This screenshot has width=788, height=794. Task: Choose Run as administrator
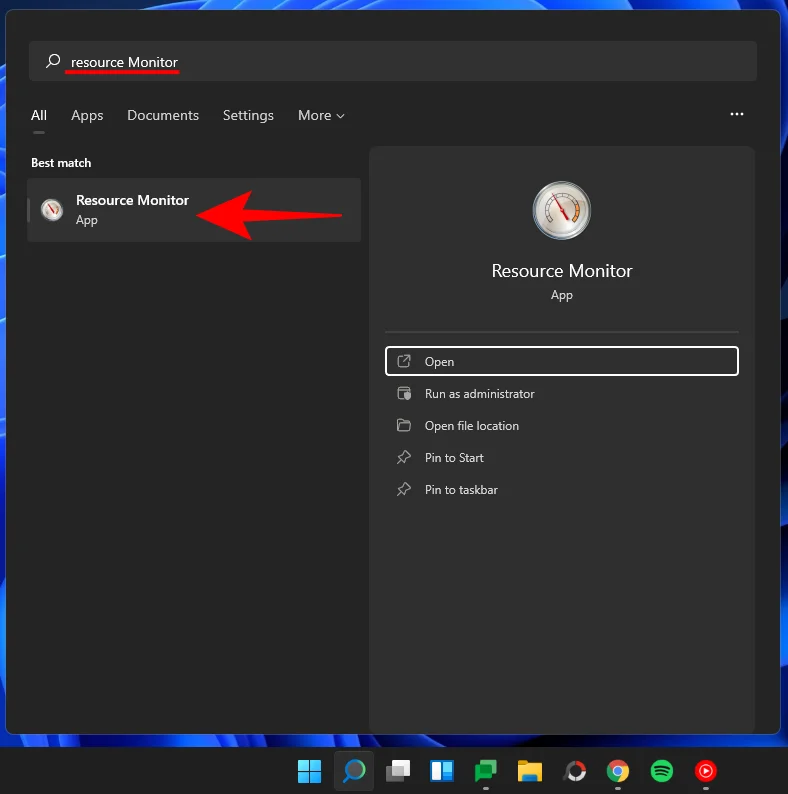click(x=479, y=394)
